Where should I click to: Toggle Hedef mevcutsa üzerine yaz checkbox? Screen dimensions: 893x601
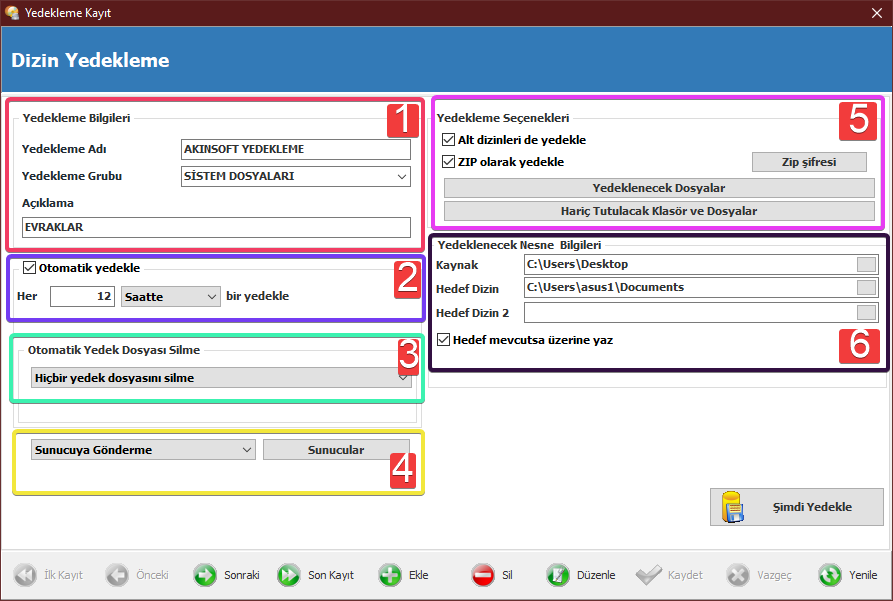click(444, 340)
